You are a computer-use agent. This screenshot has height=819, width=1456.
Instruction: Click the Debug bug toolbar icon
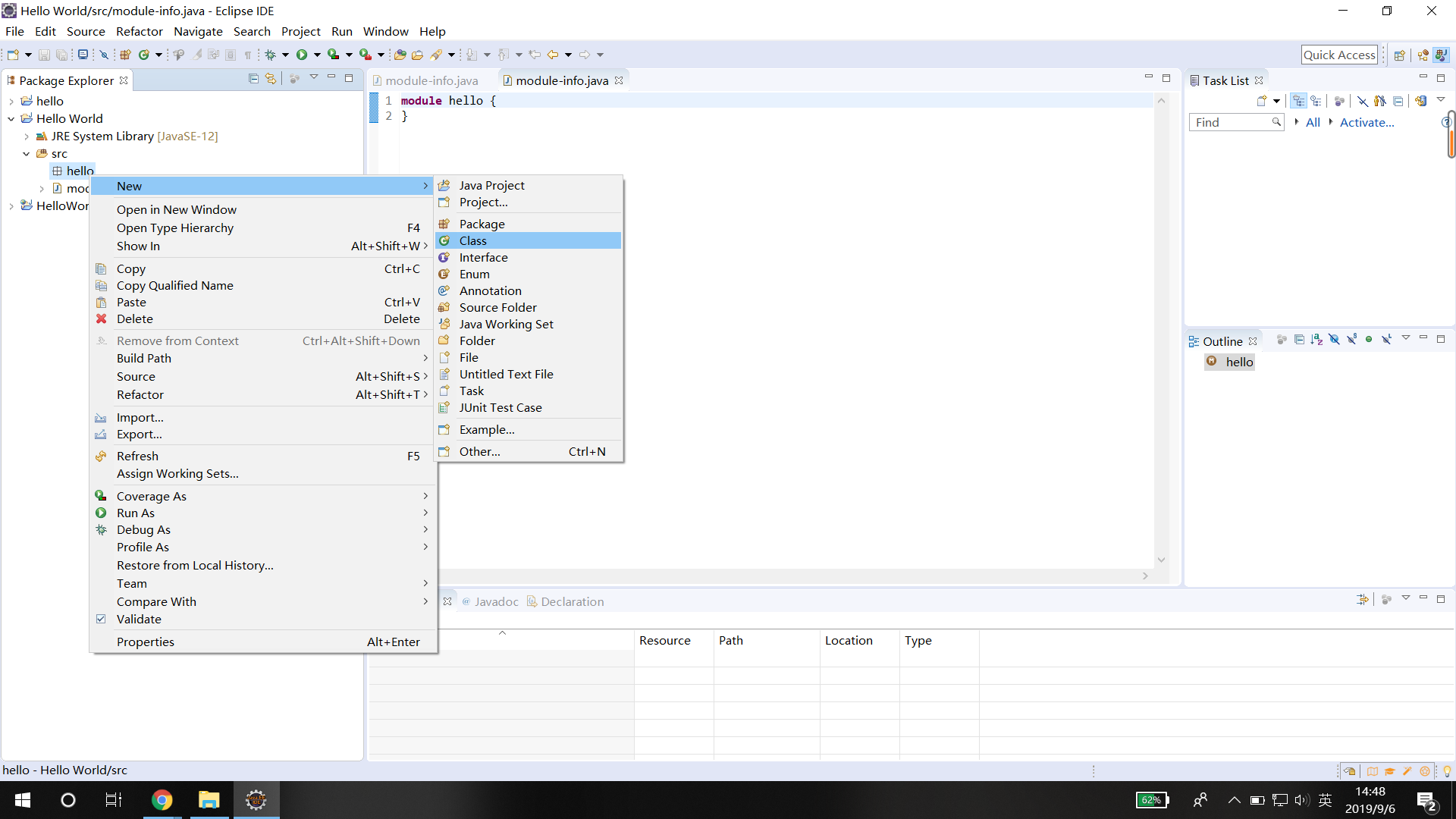pos(270,55)
